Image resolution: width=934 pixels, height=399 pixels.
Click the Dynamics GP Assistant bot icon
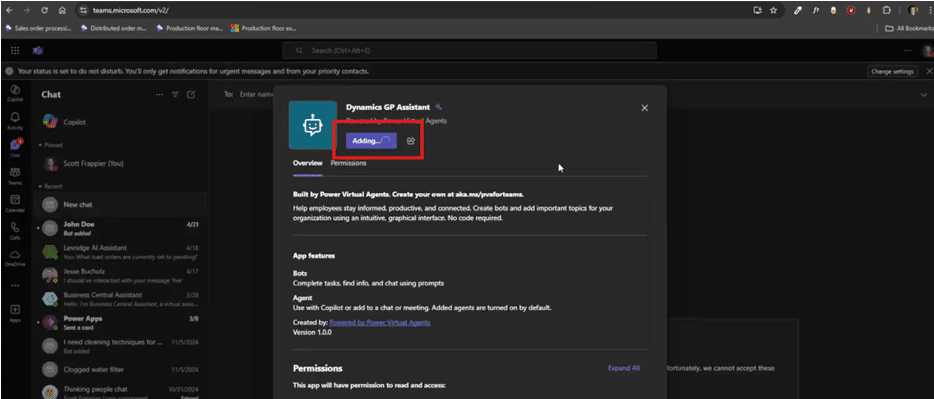pos(312,125)
